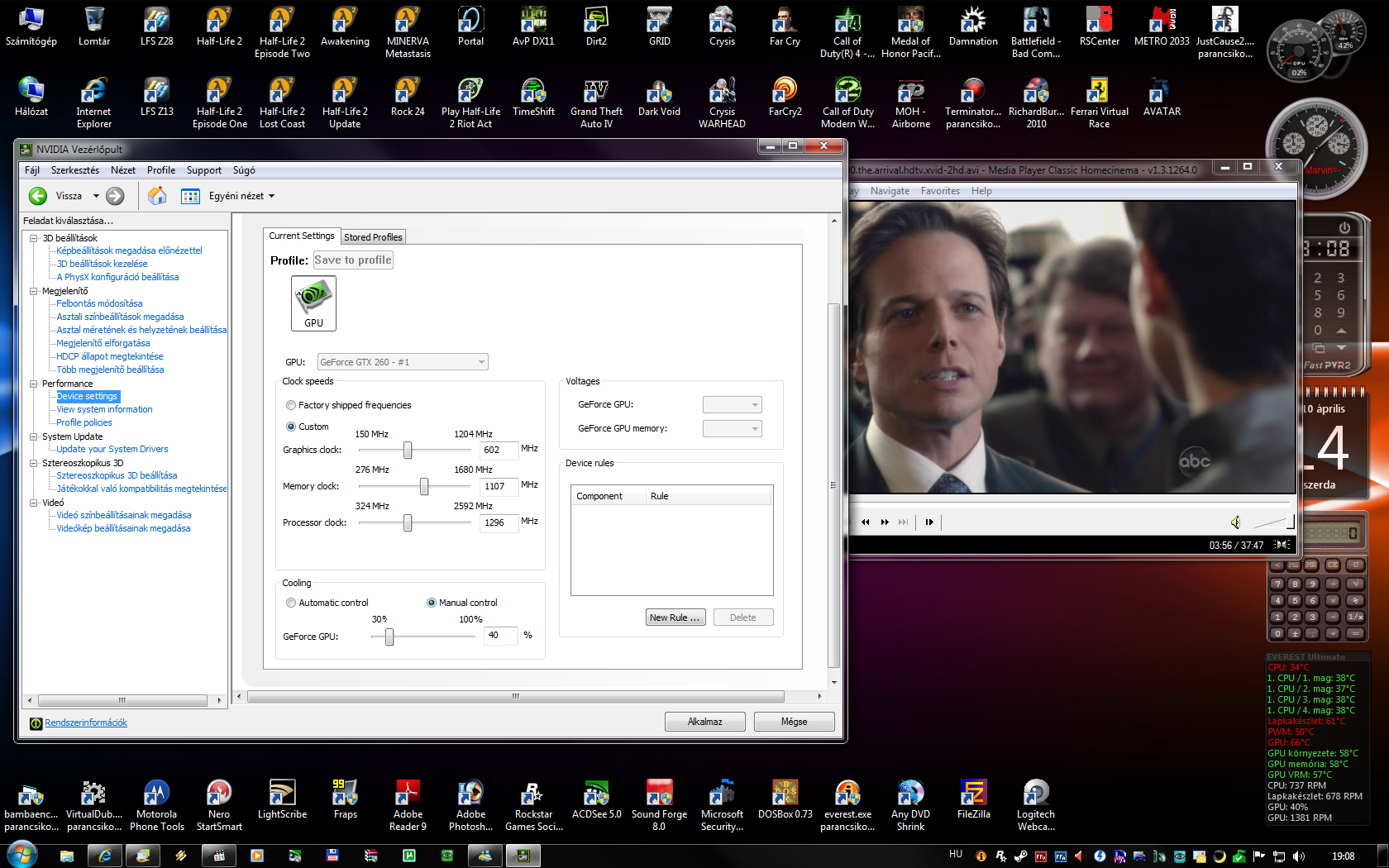Open the GeForce GPU memory voltage dropdown
The width and height of the screenshot is (1389, 868).
[x=732, y=428]
